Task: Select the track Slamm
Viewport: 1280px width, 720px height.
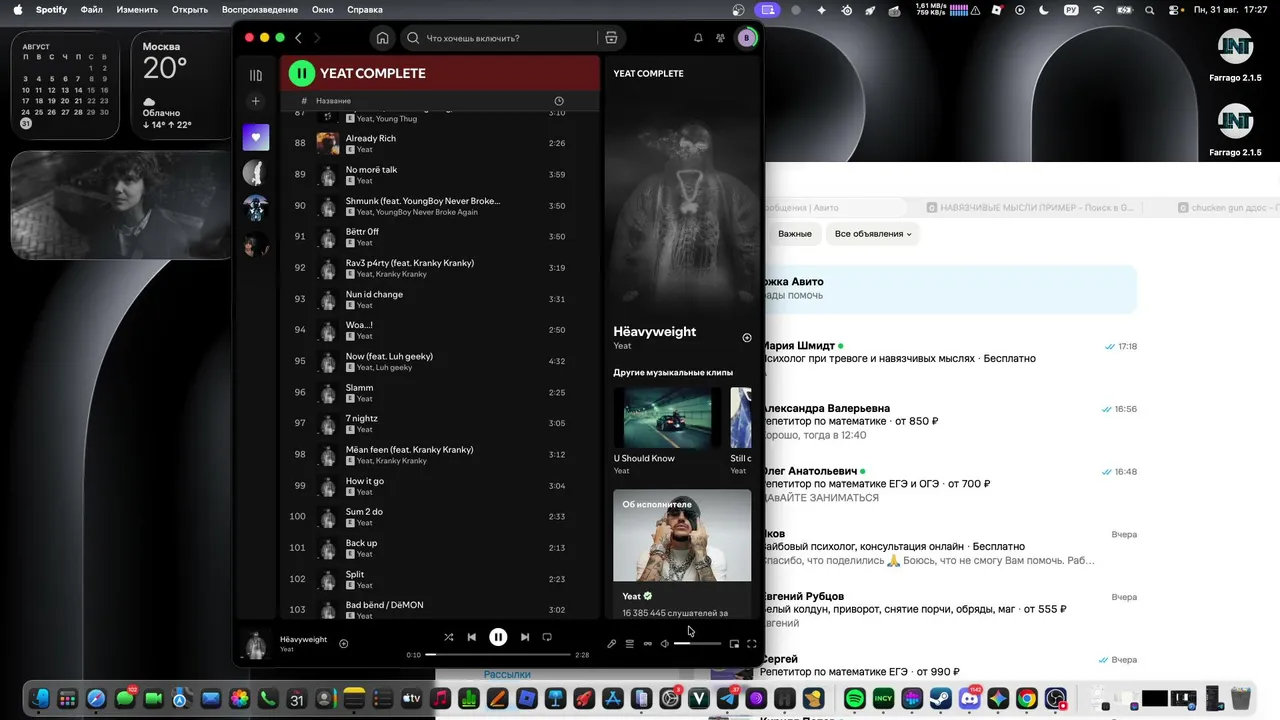Action: (x=359, y=388)
